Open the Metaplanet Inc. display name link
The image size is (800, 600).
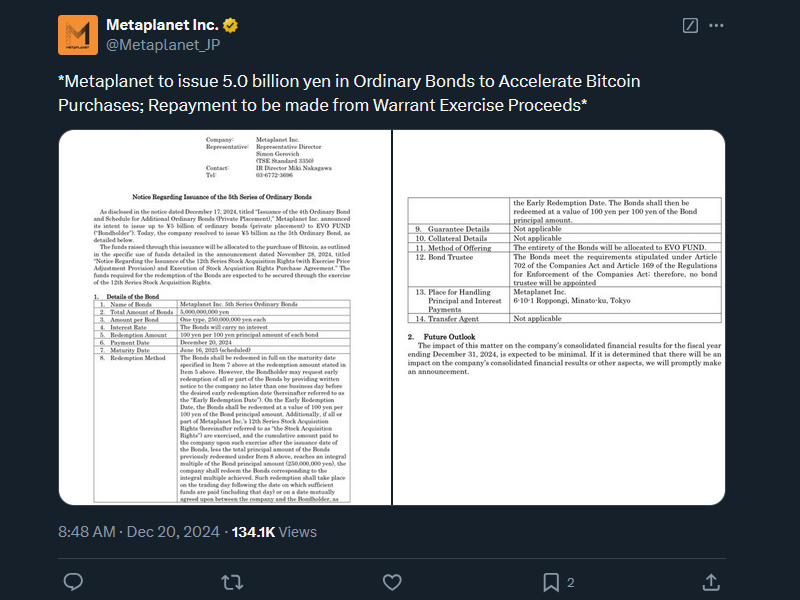click(160, 24)
